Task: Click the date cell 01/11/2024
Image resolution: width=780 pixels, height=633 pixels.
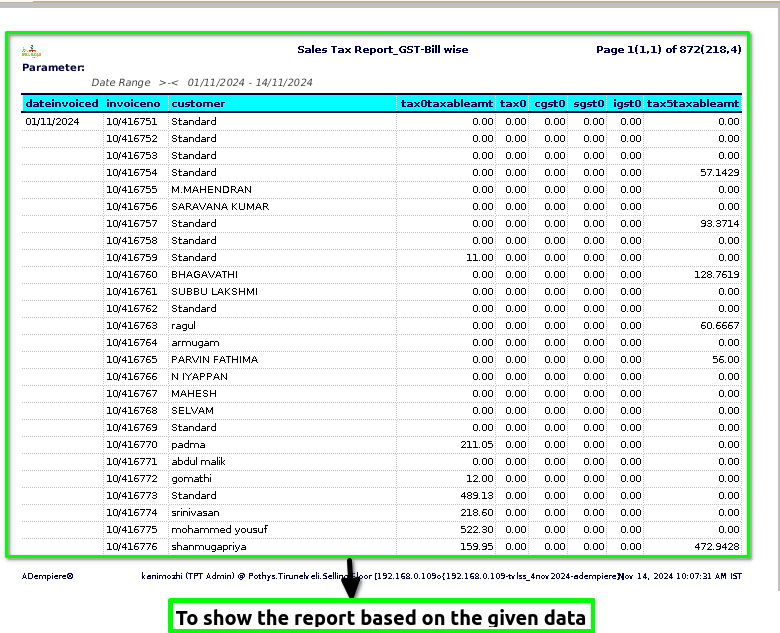Action: coord(52,121)
